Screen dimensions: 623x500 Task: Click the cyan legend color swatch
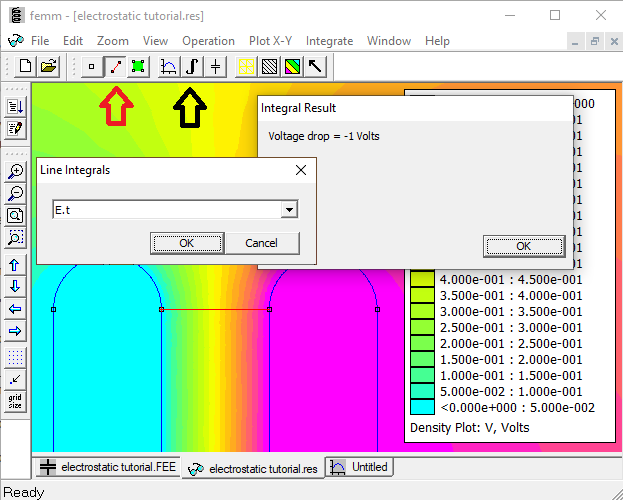point(422,407)
